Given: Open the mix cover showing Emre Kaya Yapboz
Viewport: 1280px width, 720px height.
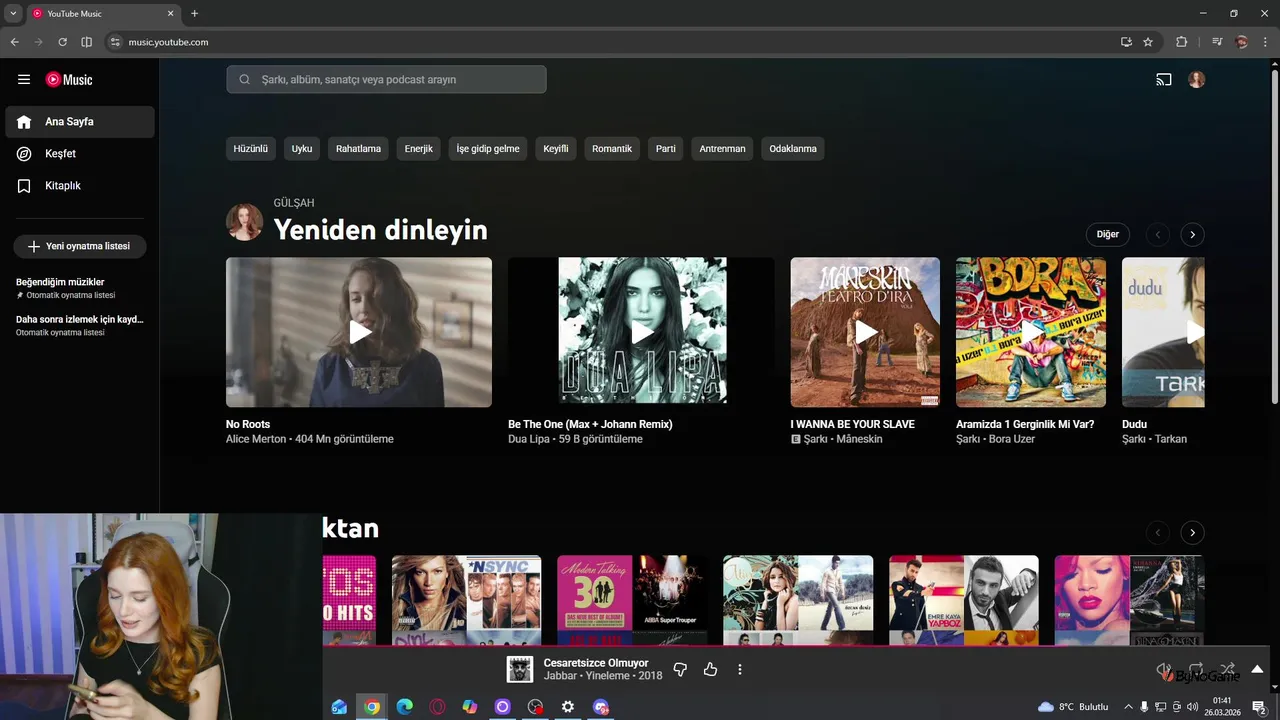Looking at the screenshot, I should point(964,600).
